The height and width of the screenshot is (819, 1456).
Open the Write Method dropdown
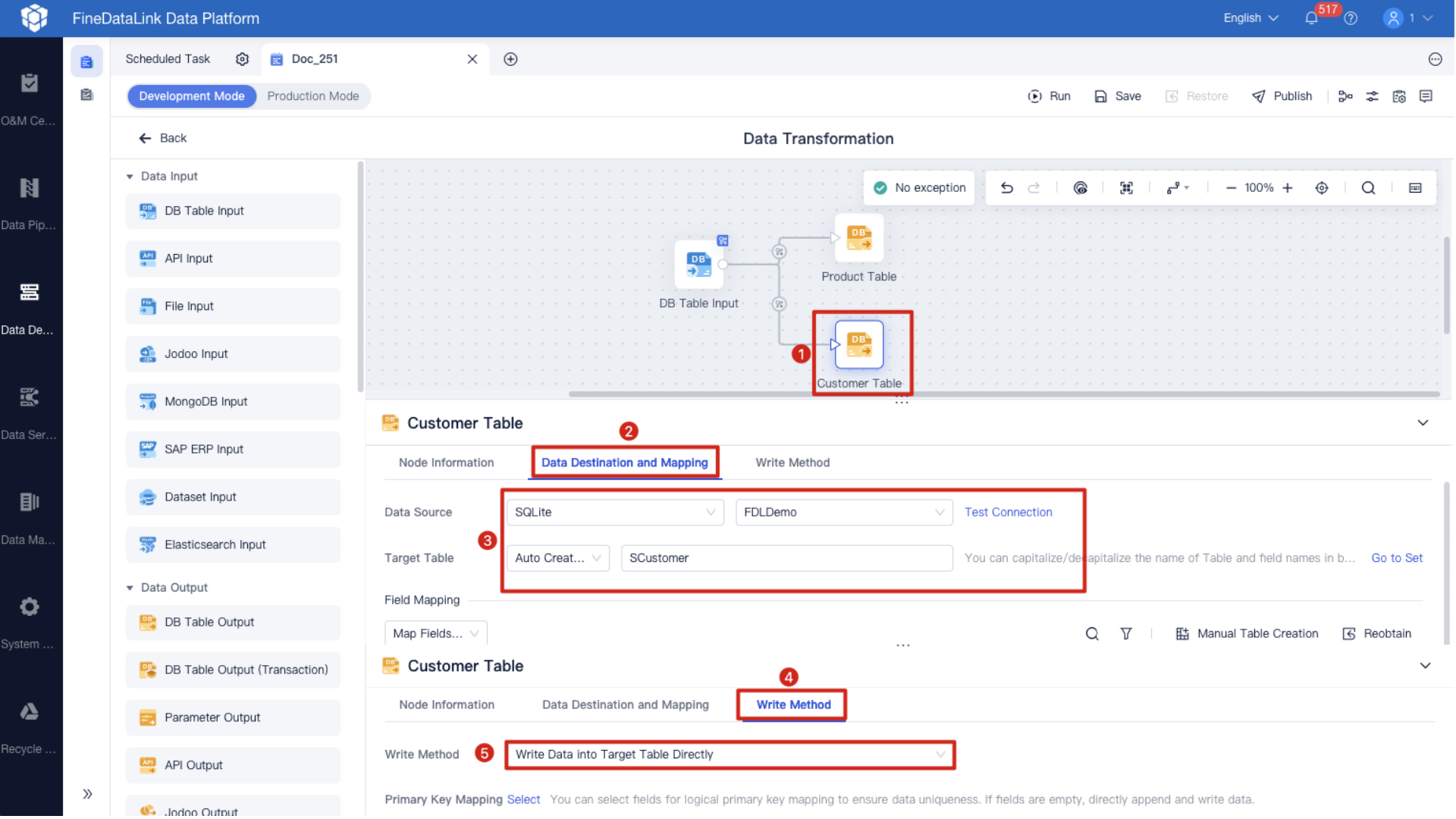click(x=730, y=755)
